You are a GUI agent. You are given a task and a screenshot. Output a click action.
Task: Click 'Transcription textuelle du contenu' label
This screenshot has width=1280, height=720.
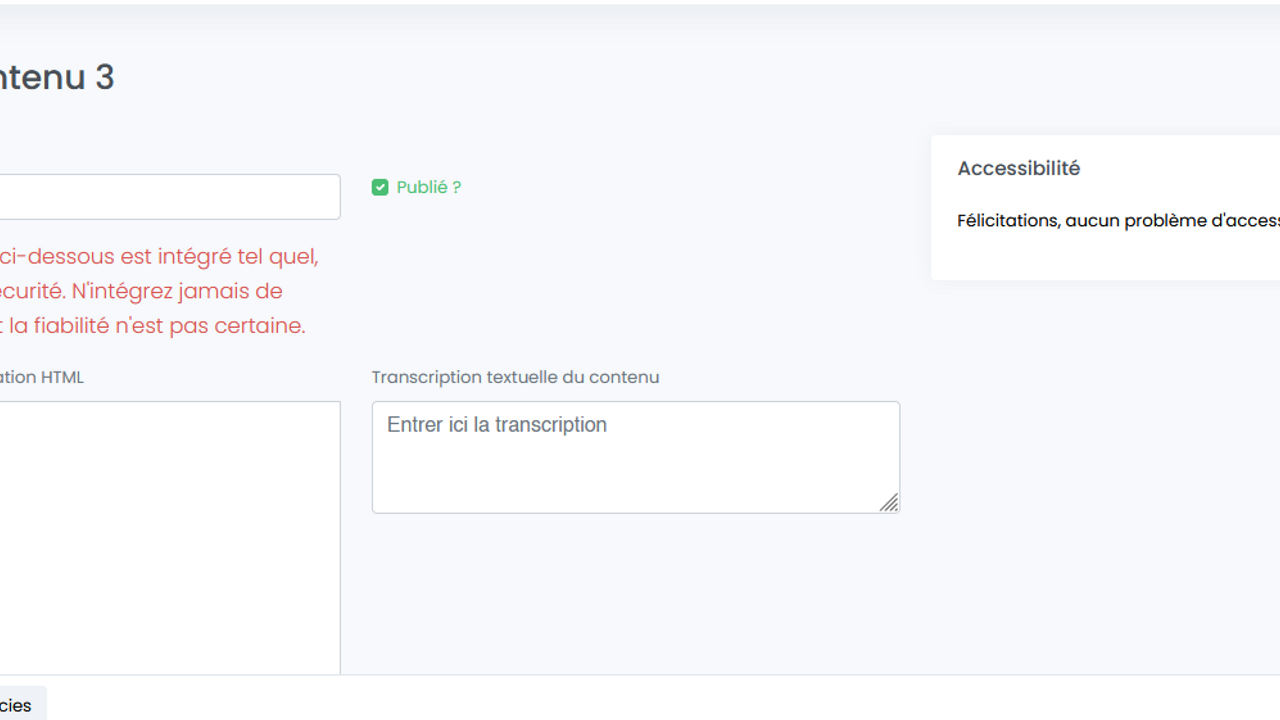(x=515, y=377)
